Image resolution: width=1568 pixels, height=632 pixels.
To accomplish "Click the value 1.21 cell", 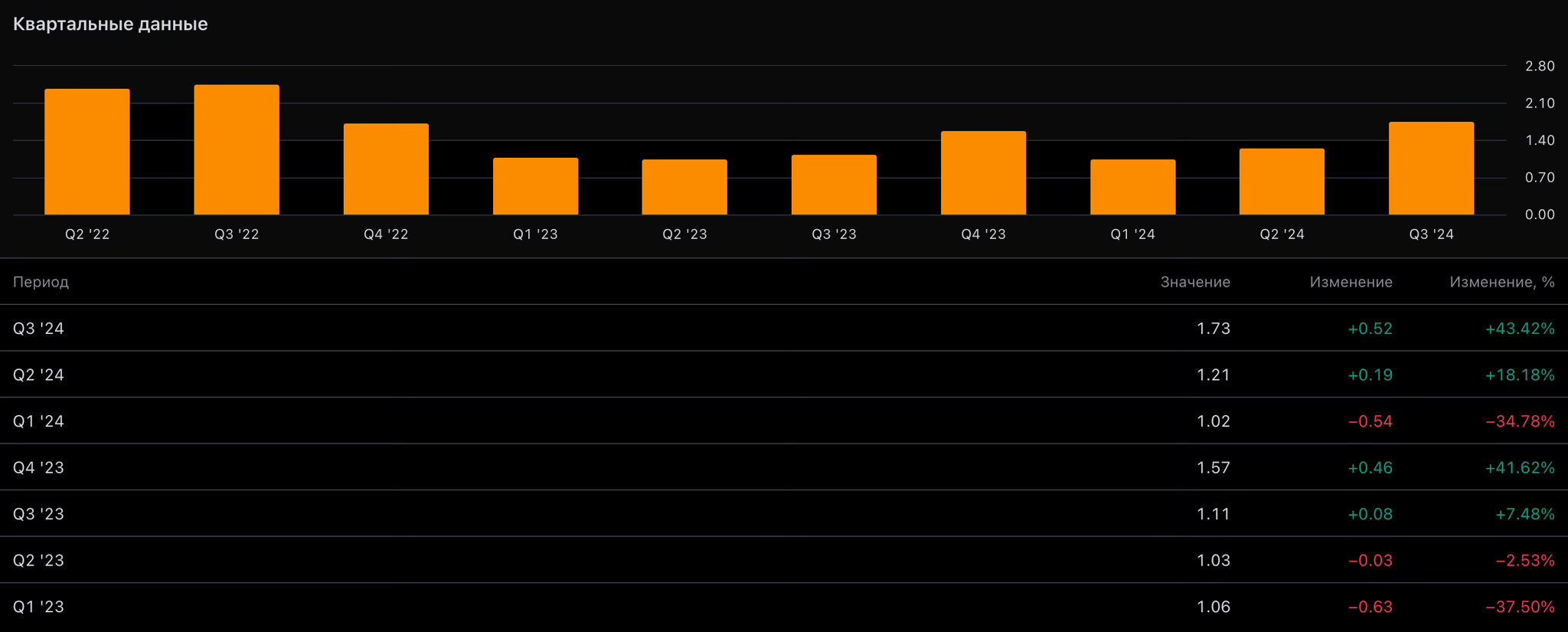I will (x=1214, y=375).
